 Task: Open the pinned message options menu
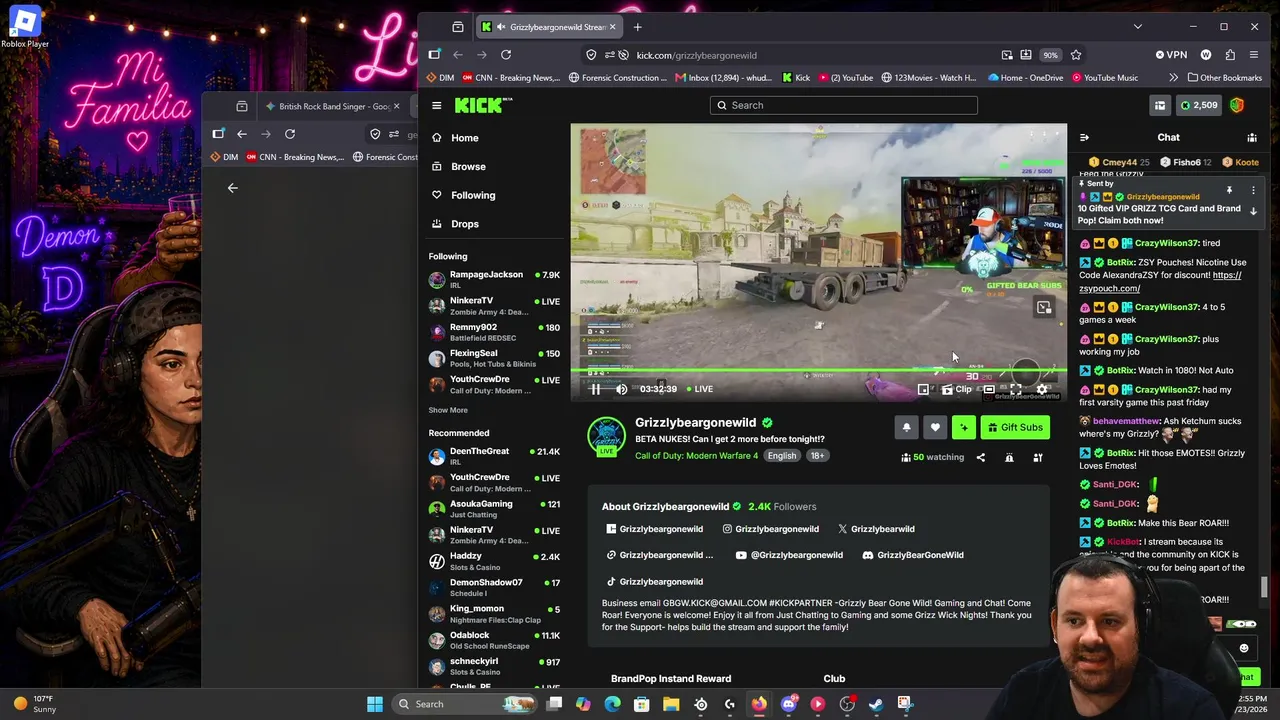click(1253, 190)
